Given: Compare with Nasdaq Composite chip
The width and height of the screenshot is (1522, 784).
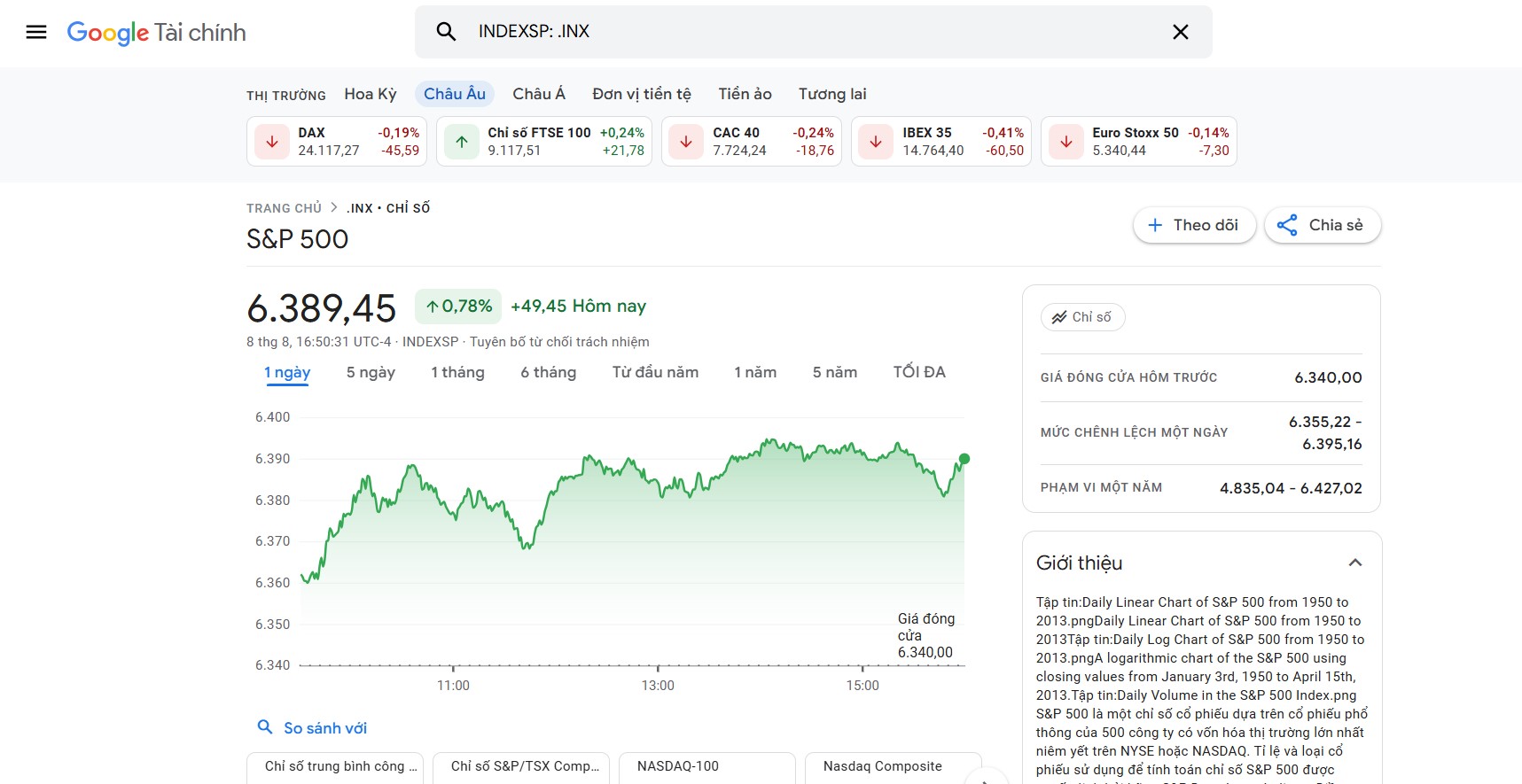Looking at the screenshot, I should coord(894,767).
